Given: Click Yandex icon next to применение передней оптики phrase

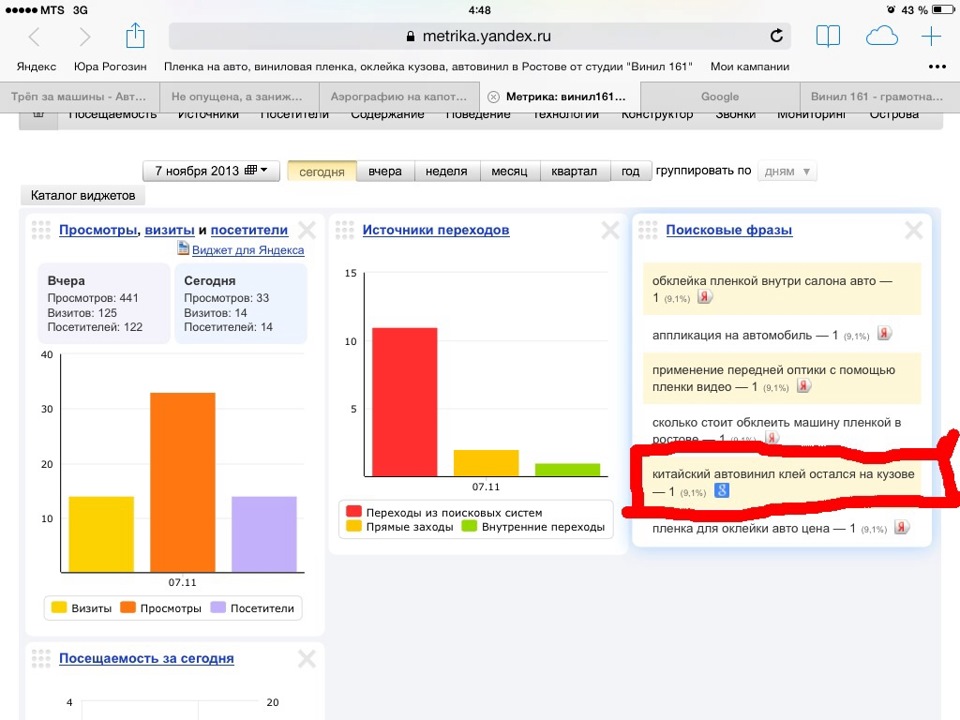Looking at the screenshot, I should tap(803, 386).
